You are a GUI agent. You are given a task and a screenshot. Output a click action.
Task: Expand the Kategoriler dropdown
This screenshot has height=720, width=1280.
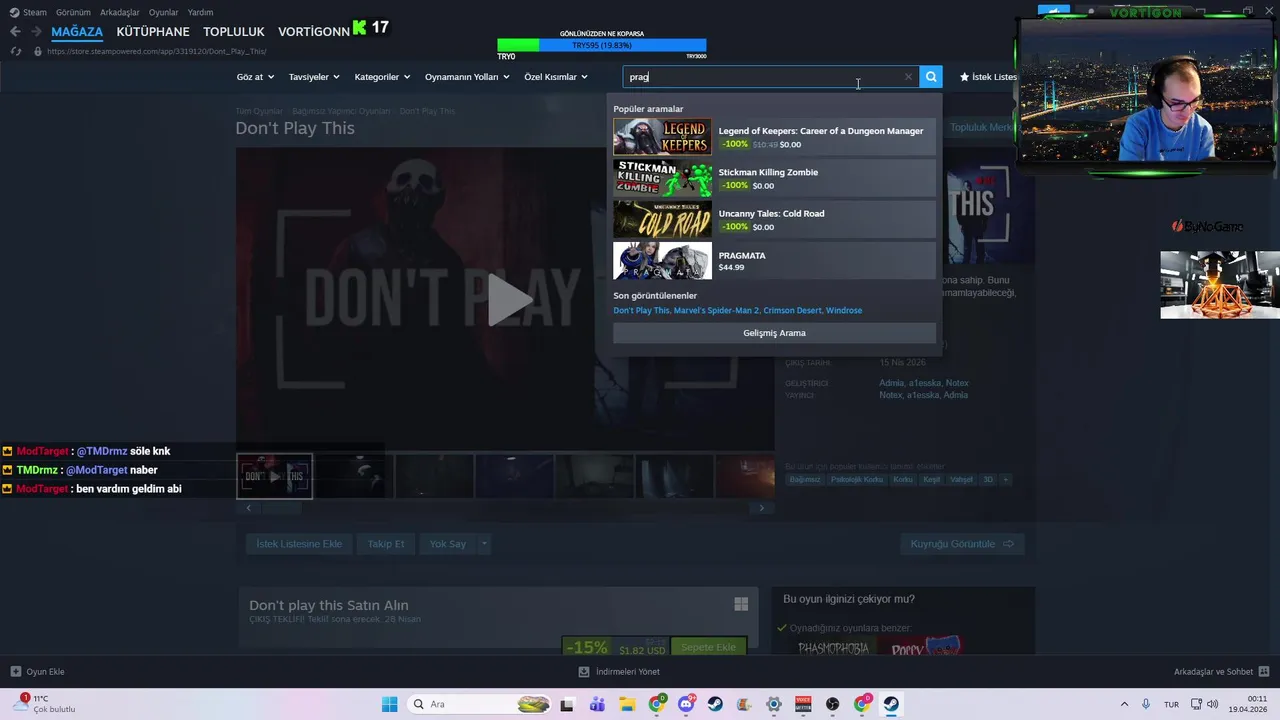[x=382, y=77]
